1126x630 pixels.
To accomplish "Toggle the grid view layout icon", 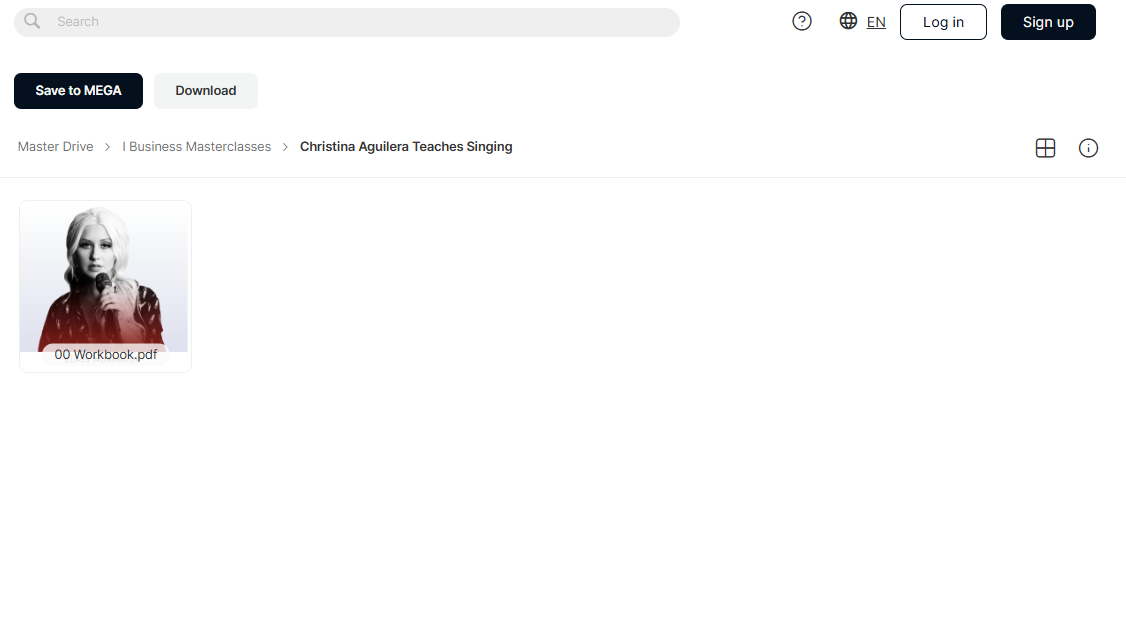I will (1045, 148).
